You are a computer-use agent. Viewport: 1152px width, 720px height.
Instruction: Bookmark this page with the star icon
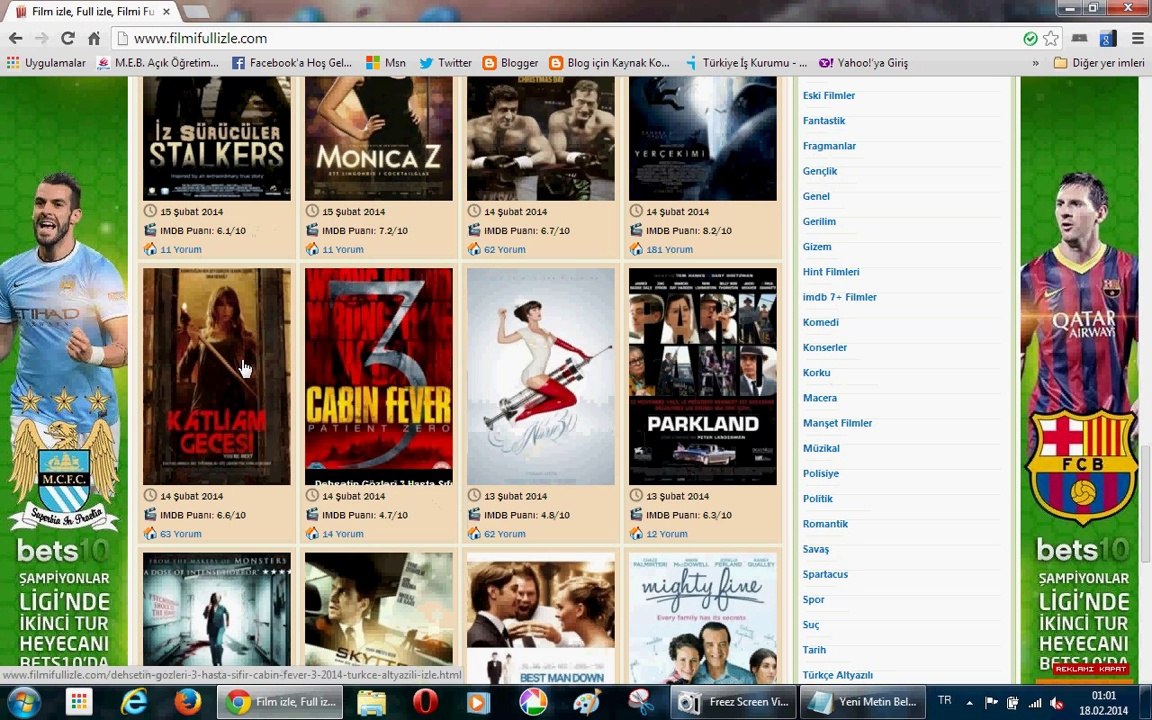[1051, 38]
